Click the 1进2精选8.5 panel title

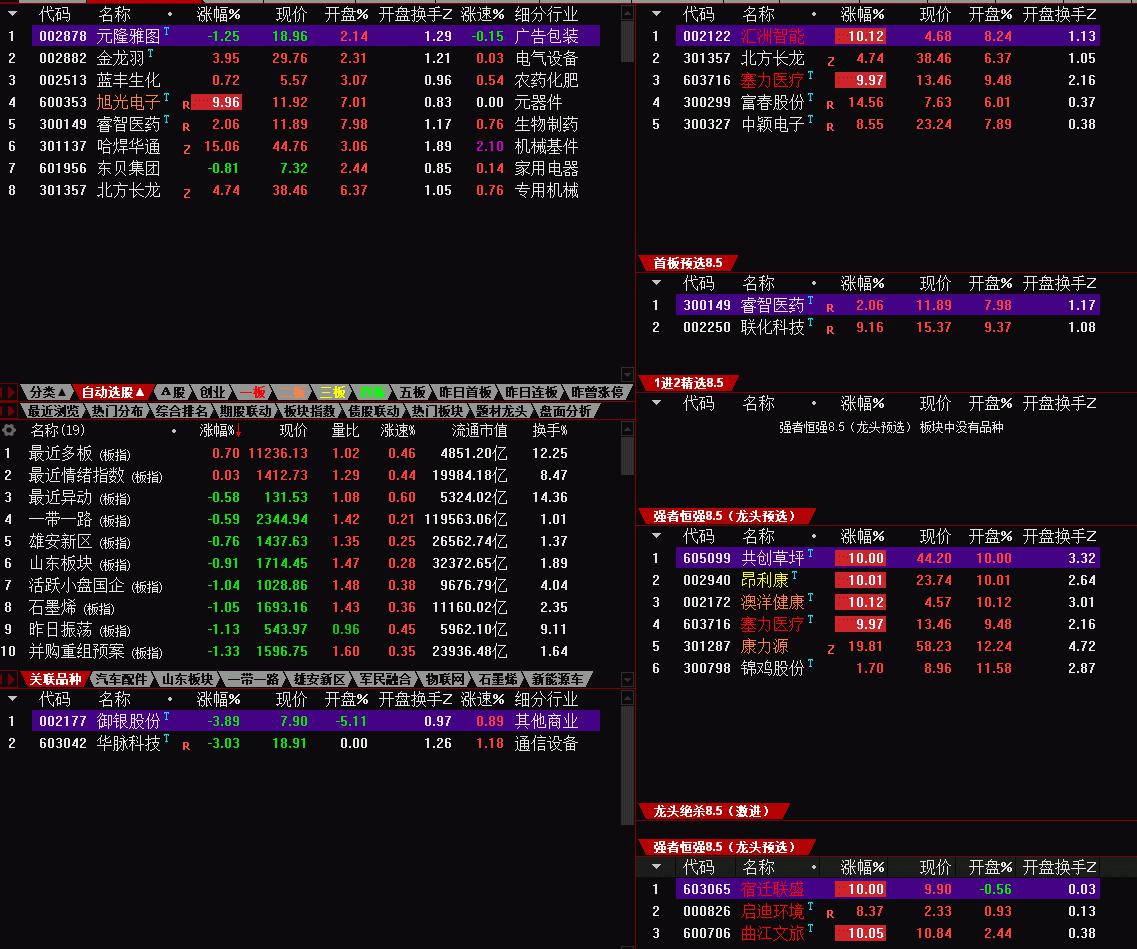pyautogui.click(x=688, y=382)
